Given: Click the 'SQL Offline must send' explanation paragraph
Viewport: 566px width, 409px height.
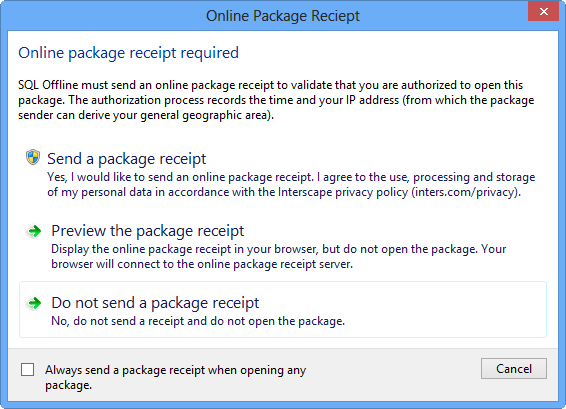Looking at the screenshot, I should click(276, 100).
